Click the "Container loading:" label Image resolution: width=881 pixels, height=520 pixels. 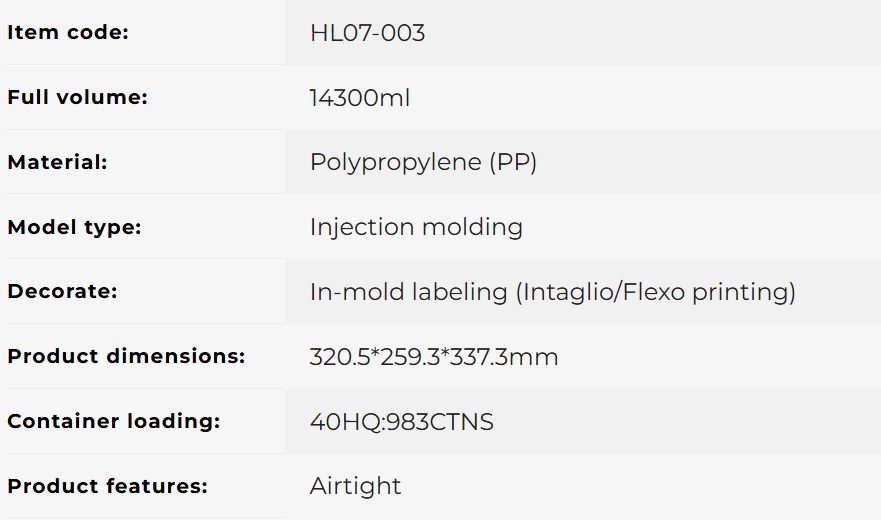113,421
